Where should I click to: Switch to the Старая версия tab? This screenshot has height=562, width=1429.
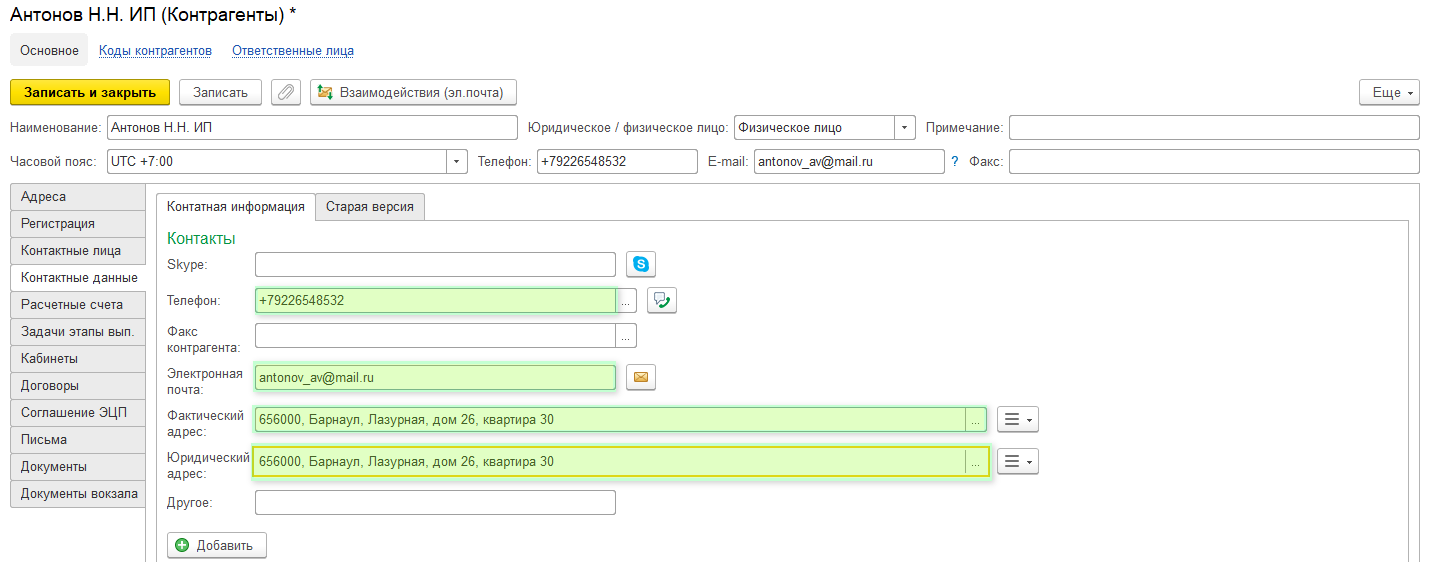click(x=370, y=207)
